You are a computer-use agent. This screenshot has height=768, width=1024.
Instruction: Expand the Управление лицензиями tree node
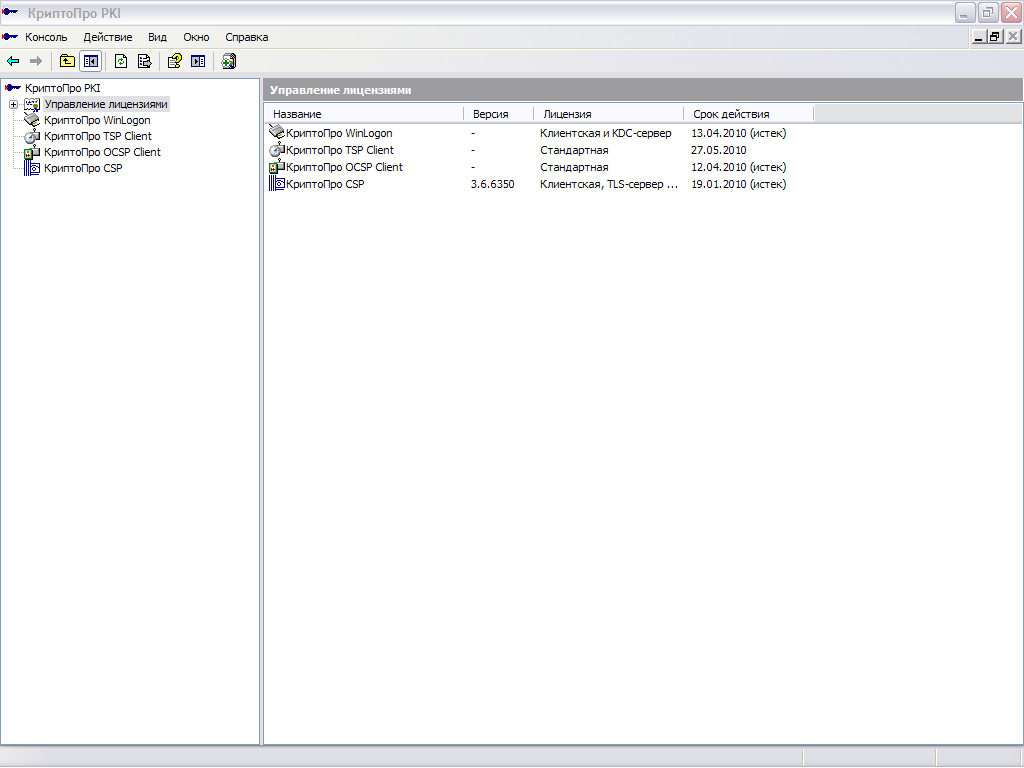tap(13, 104)
